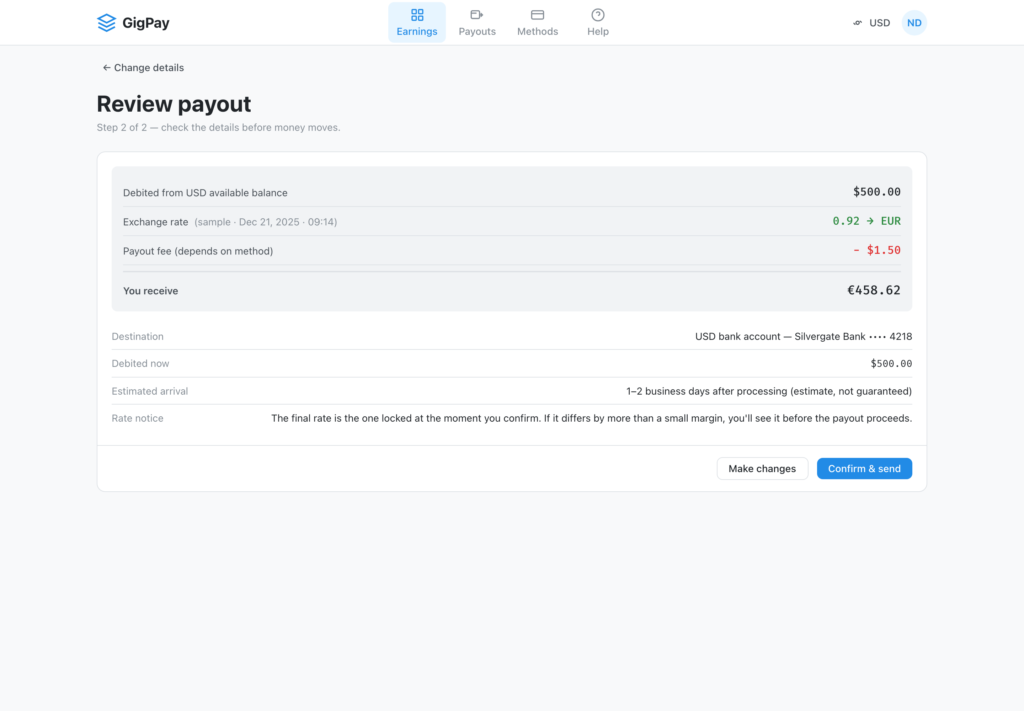This screenshot has width=1024, height=711.
Task: Select the Review payout heading
Action: [x=174, y=104]
